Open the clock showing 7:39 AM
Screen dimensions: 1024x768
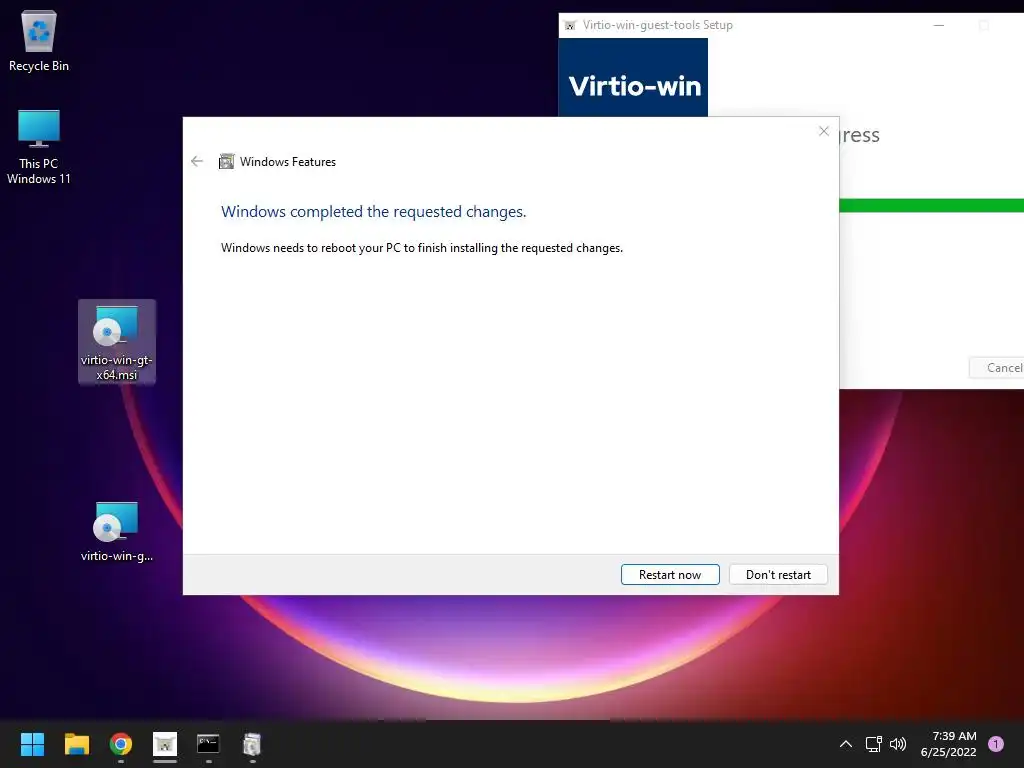click(x=948, y=744)
